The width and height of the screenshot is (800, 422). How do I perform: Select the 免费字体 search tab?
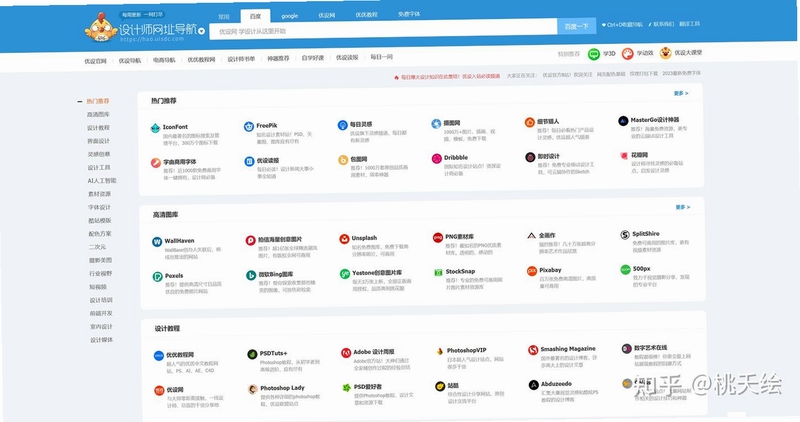click(409, 14)
